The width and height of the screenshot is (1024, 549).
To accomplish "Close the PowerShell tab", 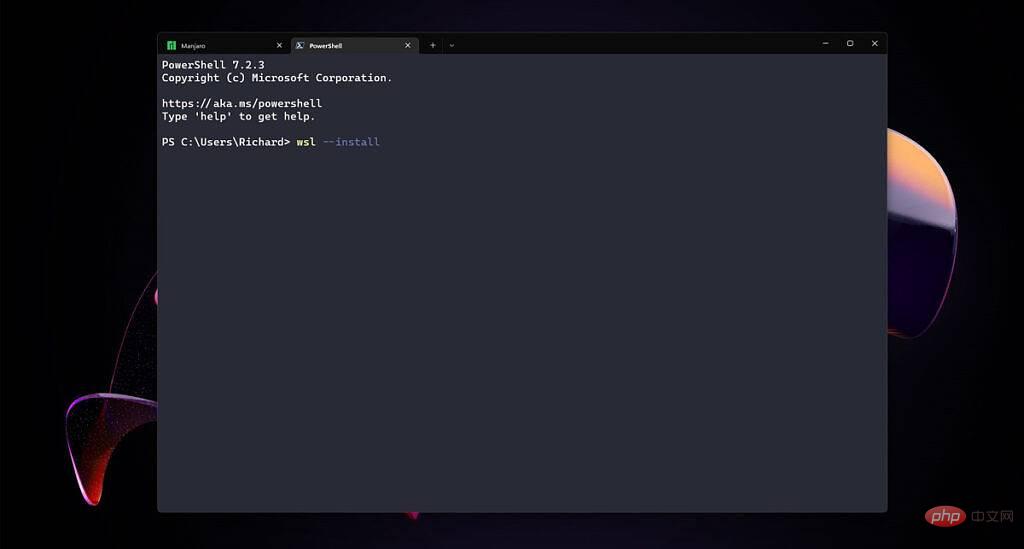I will tap(408, 46).
